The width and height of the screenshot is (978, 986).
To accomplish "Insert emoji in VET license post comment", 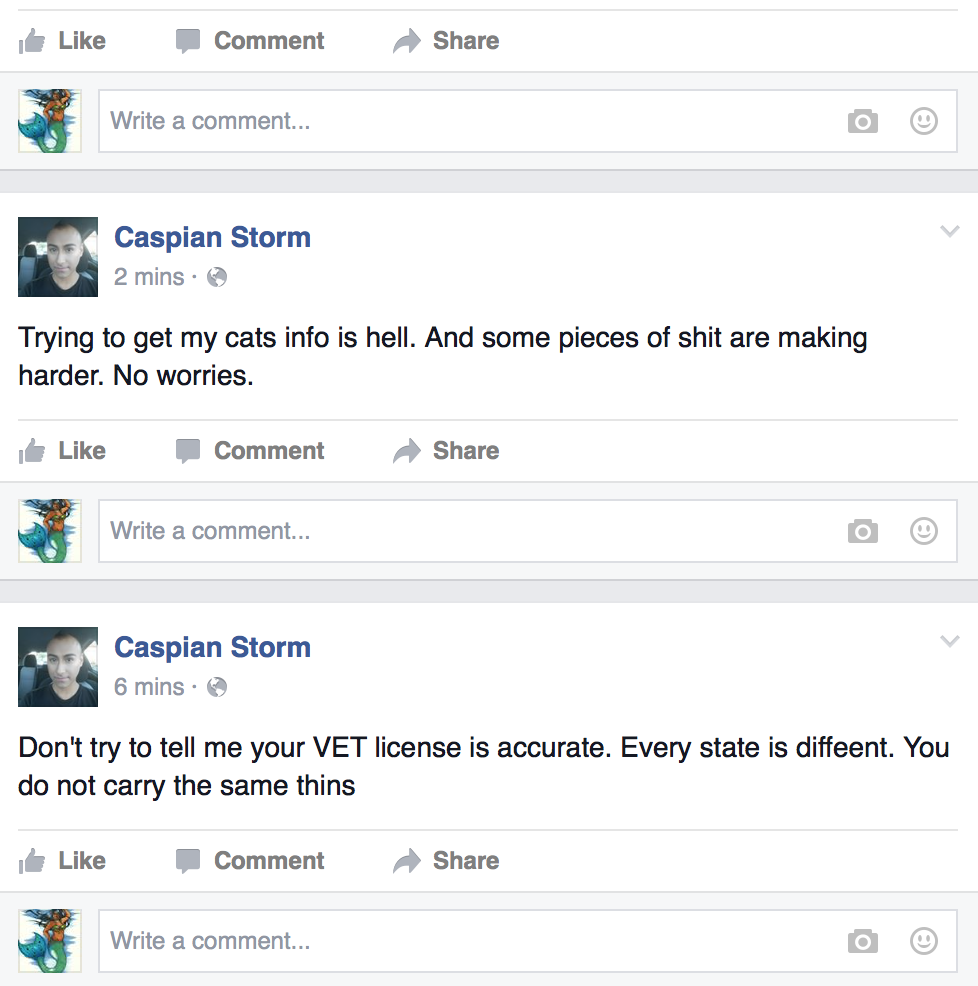I will tap(923, 941).
